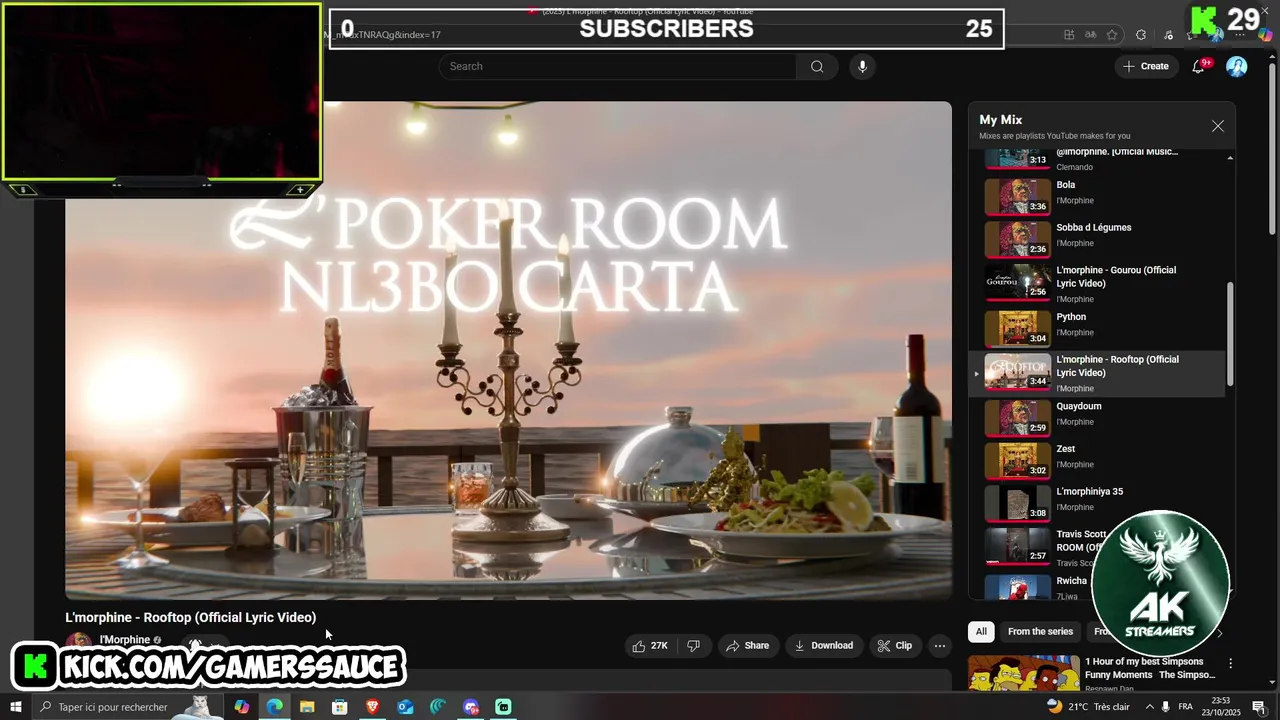Open Python thumbnail showing 3:04
Screen dimensions: 1280x720
[1017, 328]
